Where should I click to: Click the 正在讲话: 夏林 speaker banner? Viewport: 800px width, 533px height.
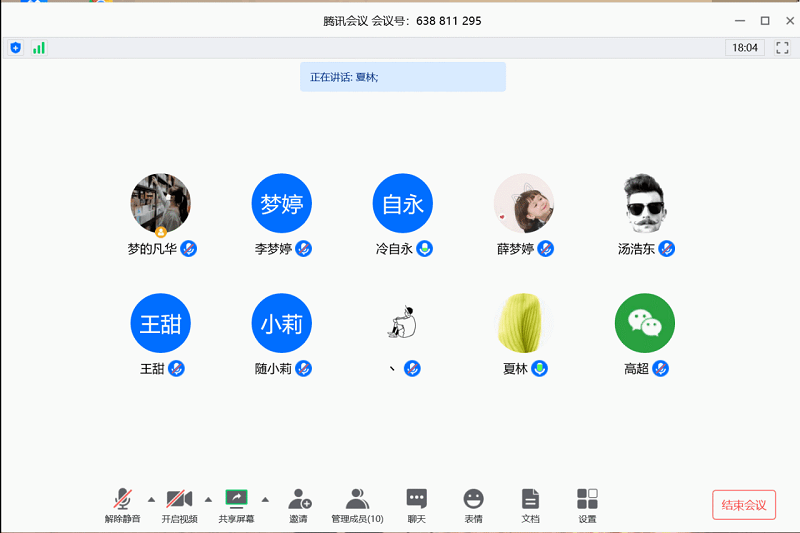tap(403, 77)
